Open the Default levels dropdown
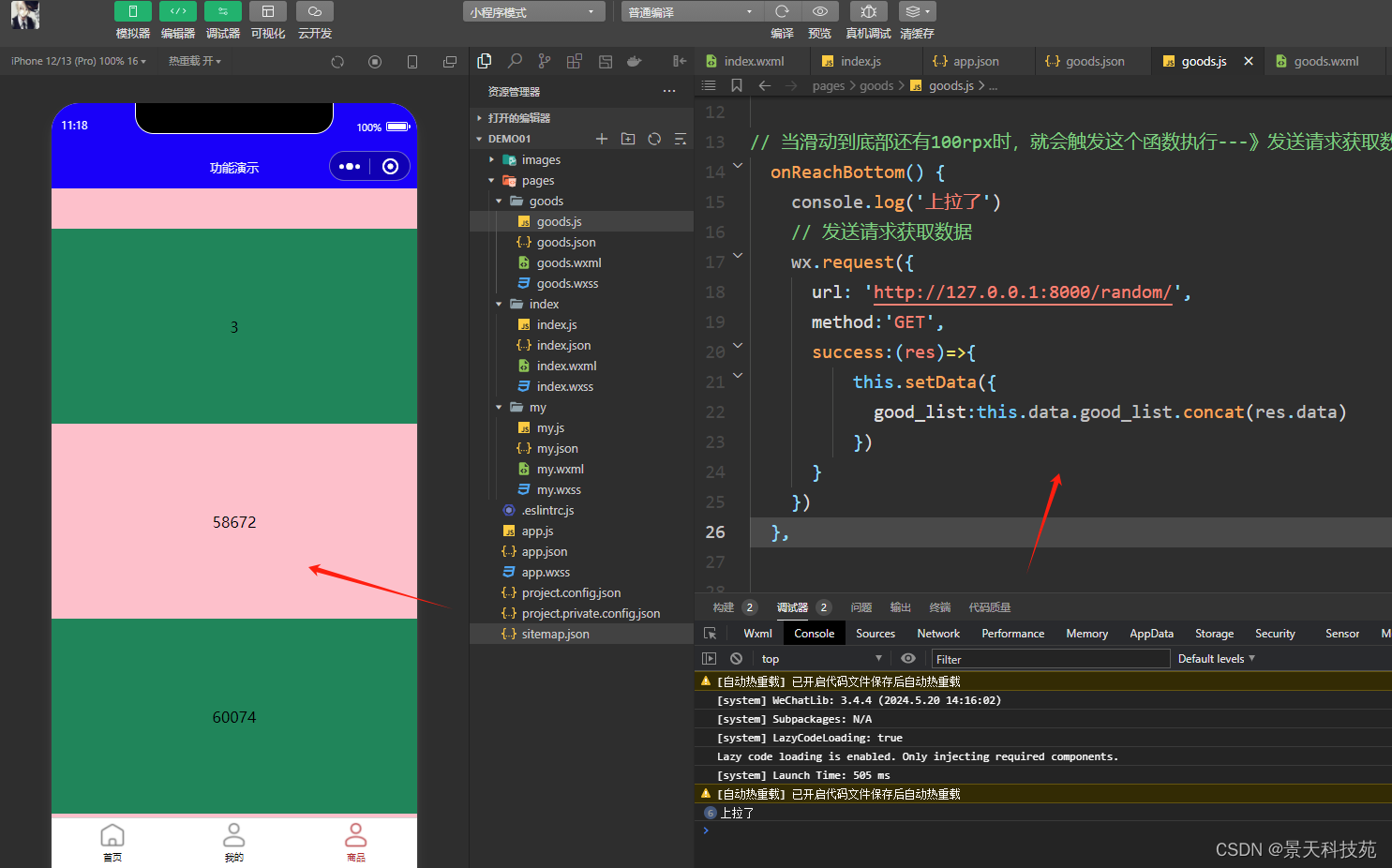 pyautogui.click(x=1216, y=659)
